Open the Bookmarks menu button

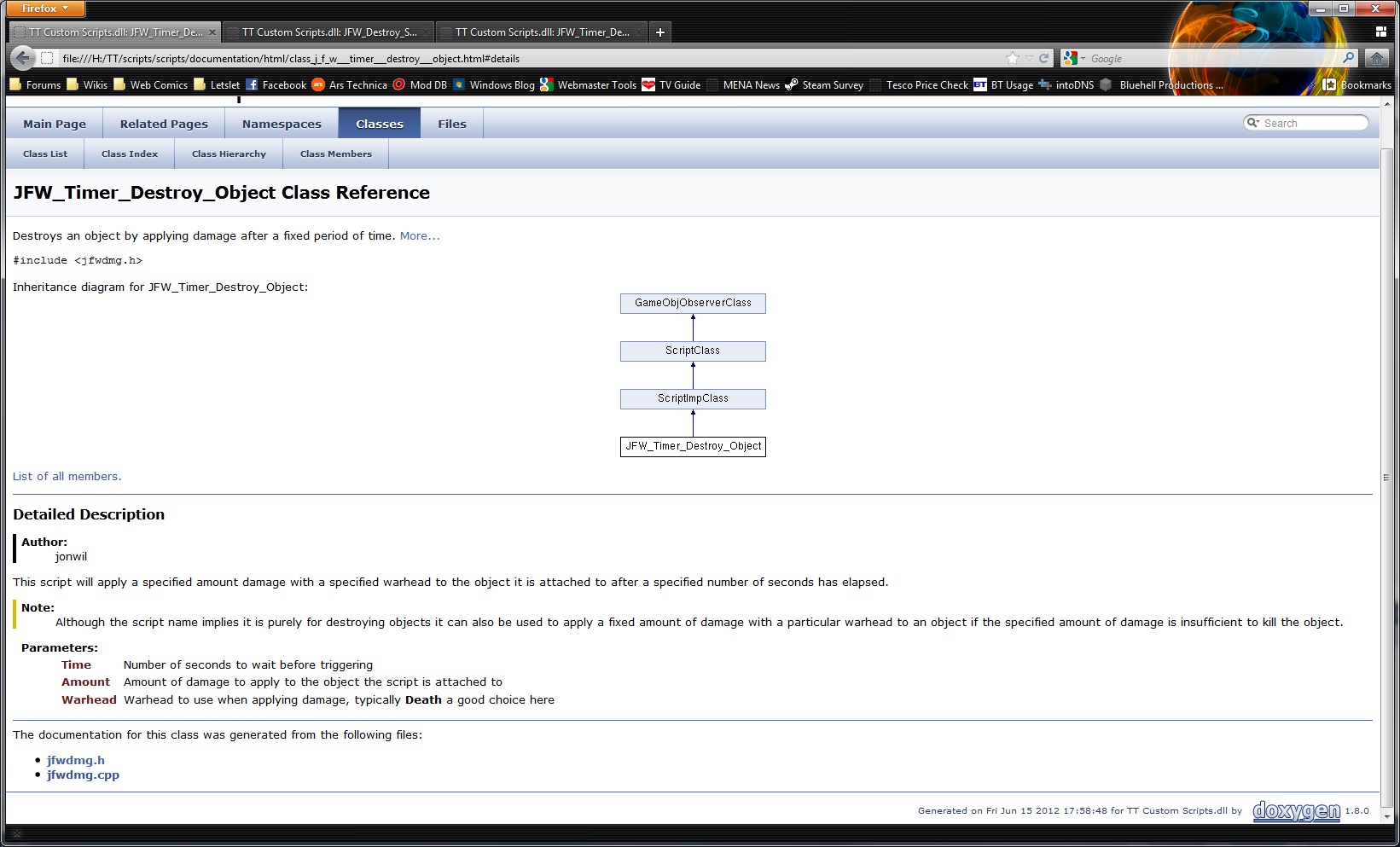pos(1356,85)
